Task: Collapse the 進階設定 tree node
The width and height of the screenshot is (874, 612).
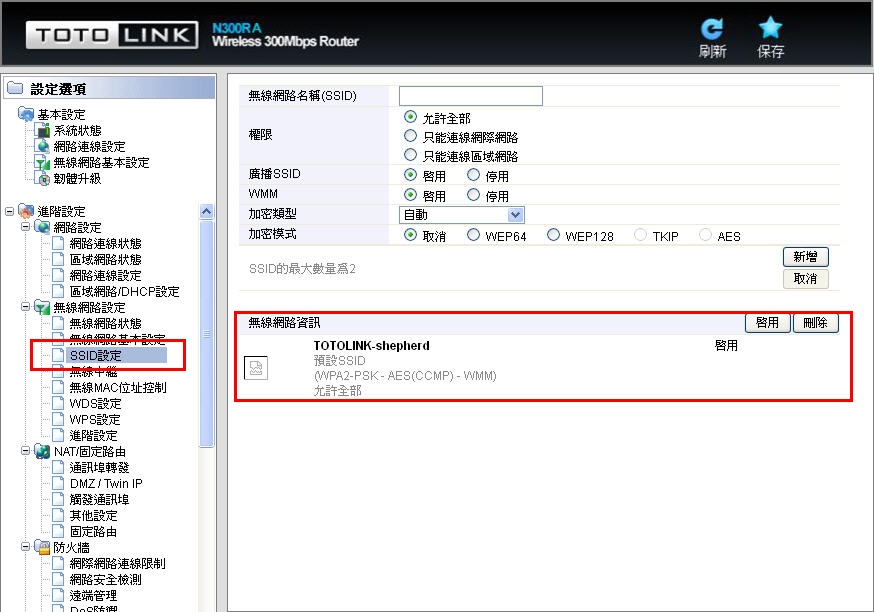Action: (9, 211)
